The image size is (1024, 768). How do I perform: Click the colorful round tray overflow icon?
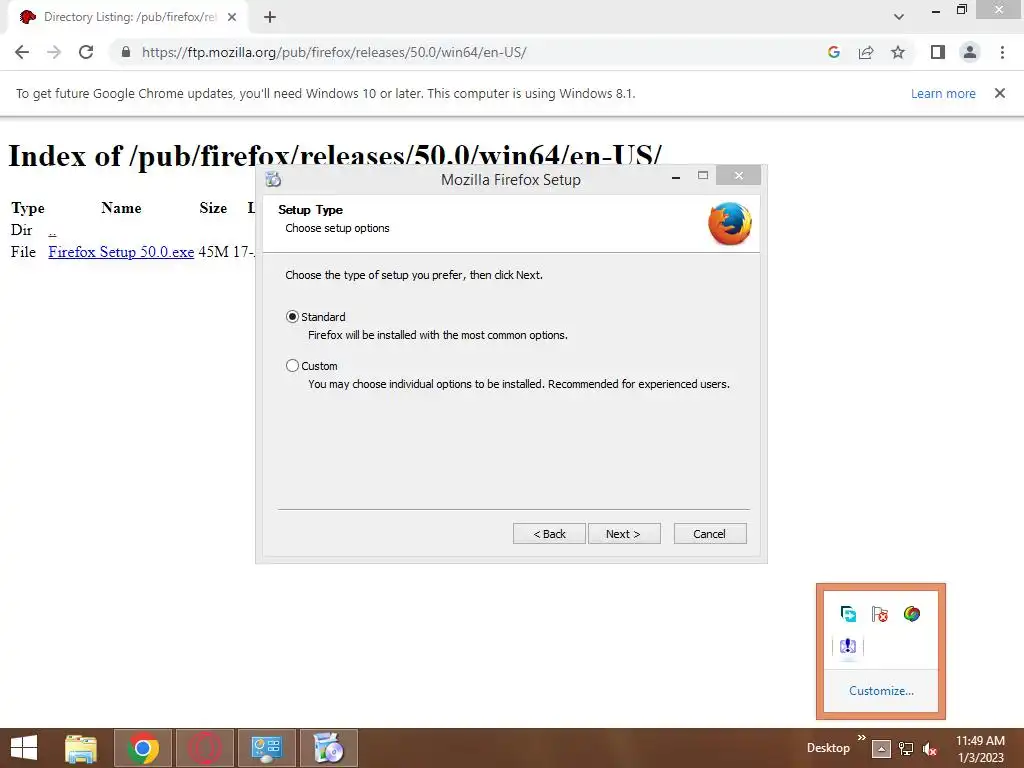[912, 614]
